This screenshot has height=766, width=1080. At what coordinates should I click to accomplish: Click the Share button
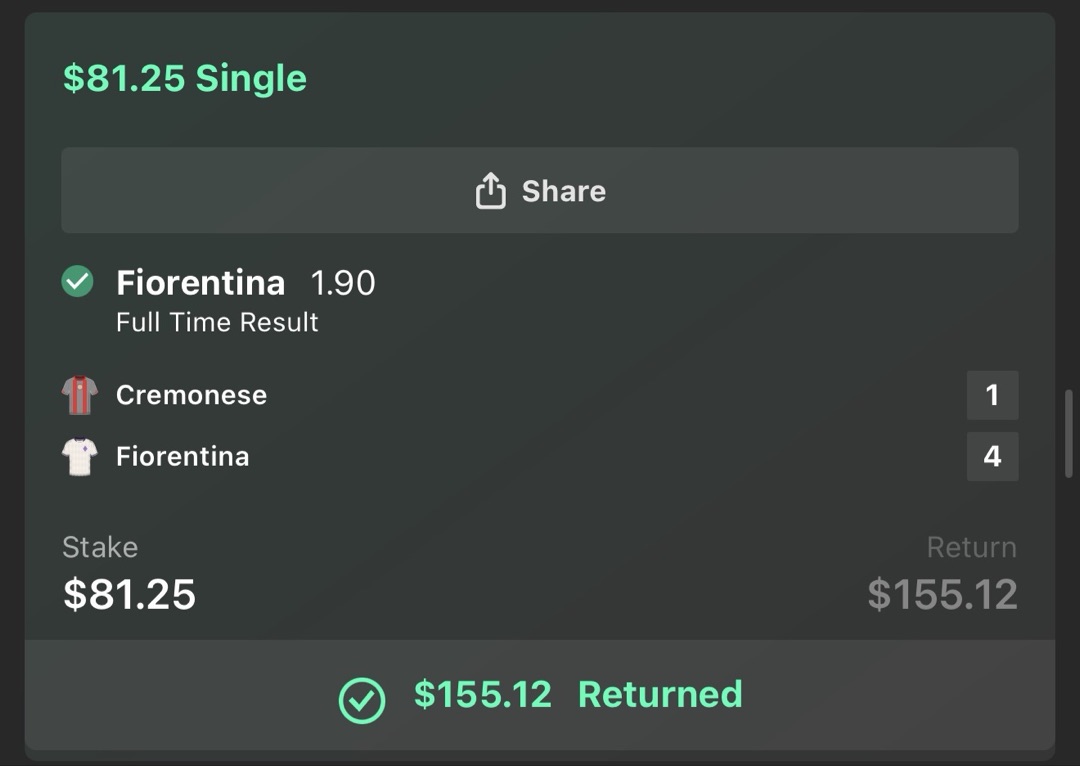540,189
